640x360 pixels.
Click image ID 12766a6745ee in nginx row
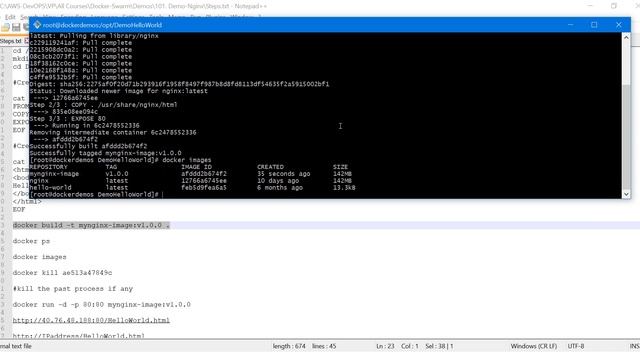pyautogui.click(x=204, y=181)
